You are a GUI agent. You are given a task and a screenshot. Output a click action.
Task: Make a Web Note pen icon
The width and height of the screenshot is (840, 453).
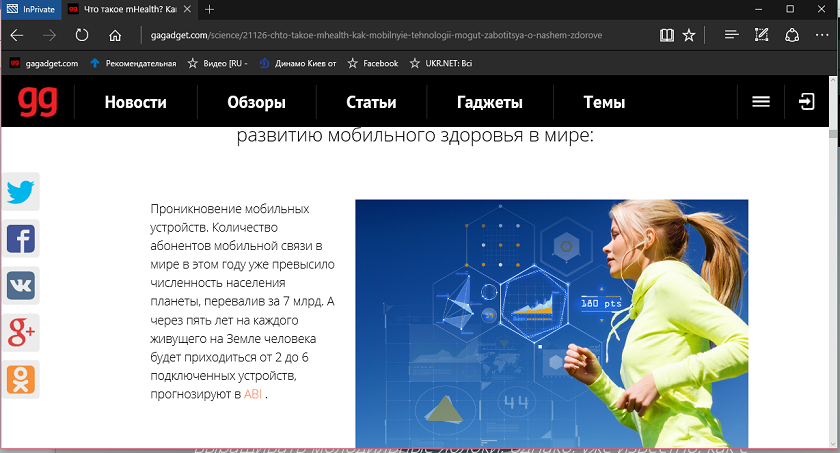point(761,35)
